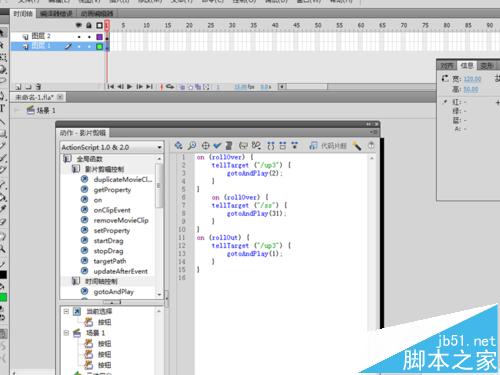The width and height of the screenshot is (500, 375).
Task: Open the 变形 panel tab
Action: [x=486, y=66]
